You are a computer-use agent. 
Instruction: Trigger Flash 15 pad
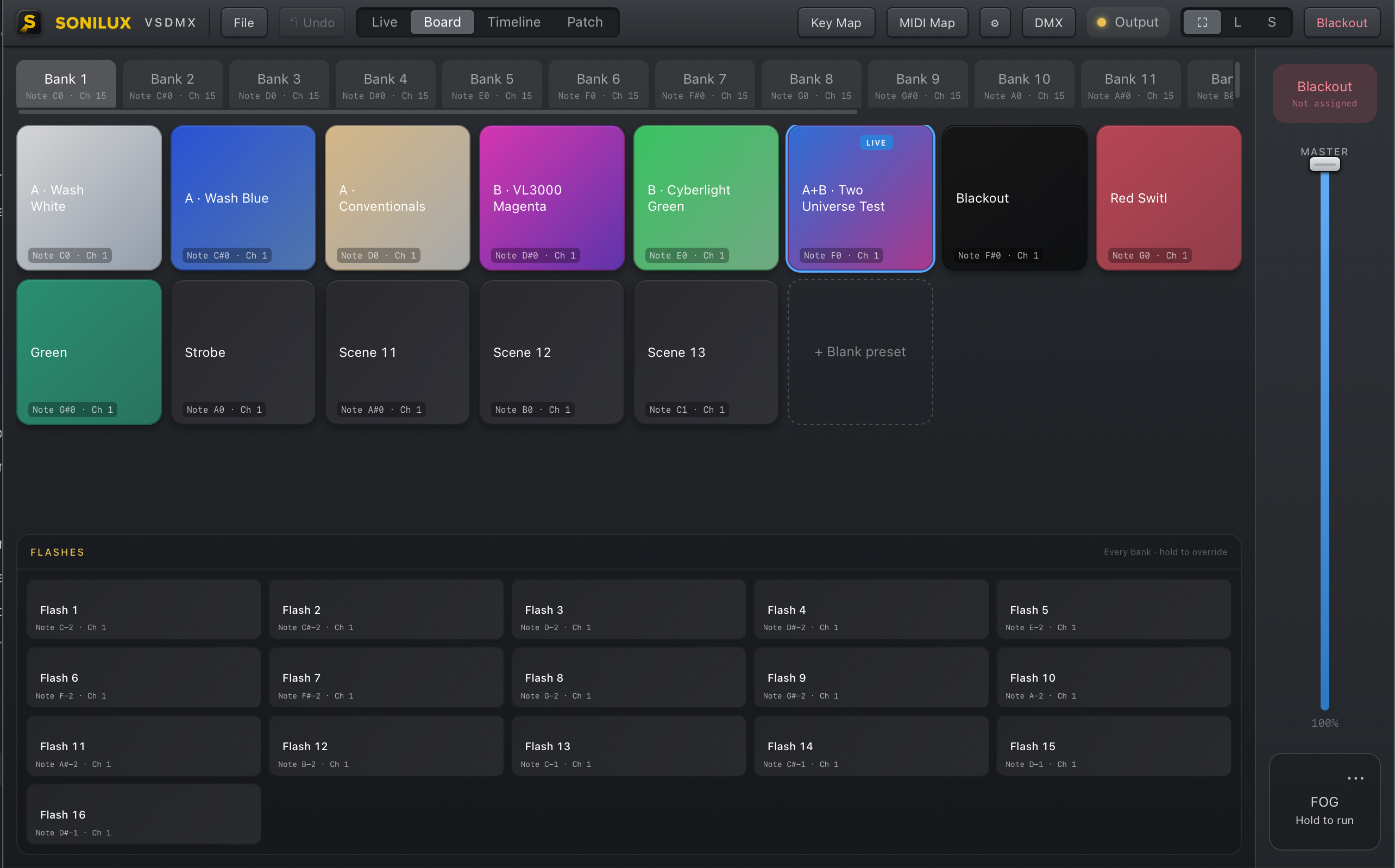click(1114, 746)
